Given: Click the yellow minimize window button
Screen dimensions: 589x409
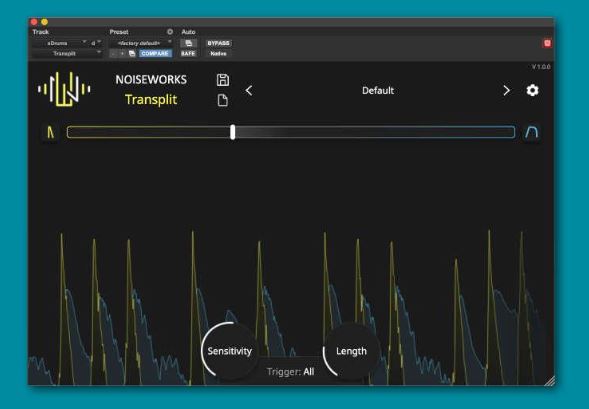Looking at the screenshot, I should [x=45, y=22].
